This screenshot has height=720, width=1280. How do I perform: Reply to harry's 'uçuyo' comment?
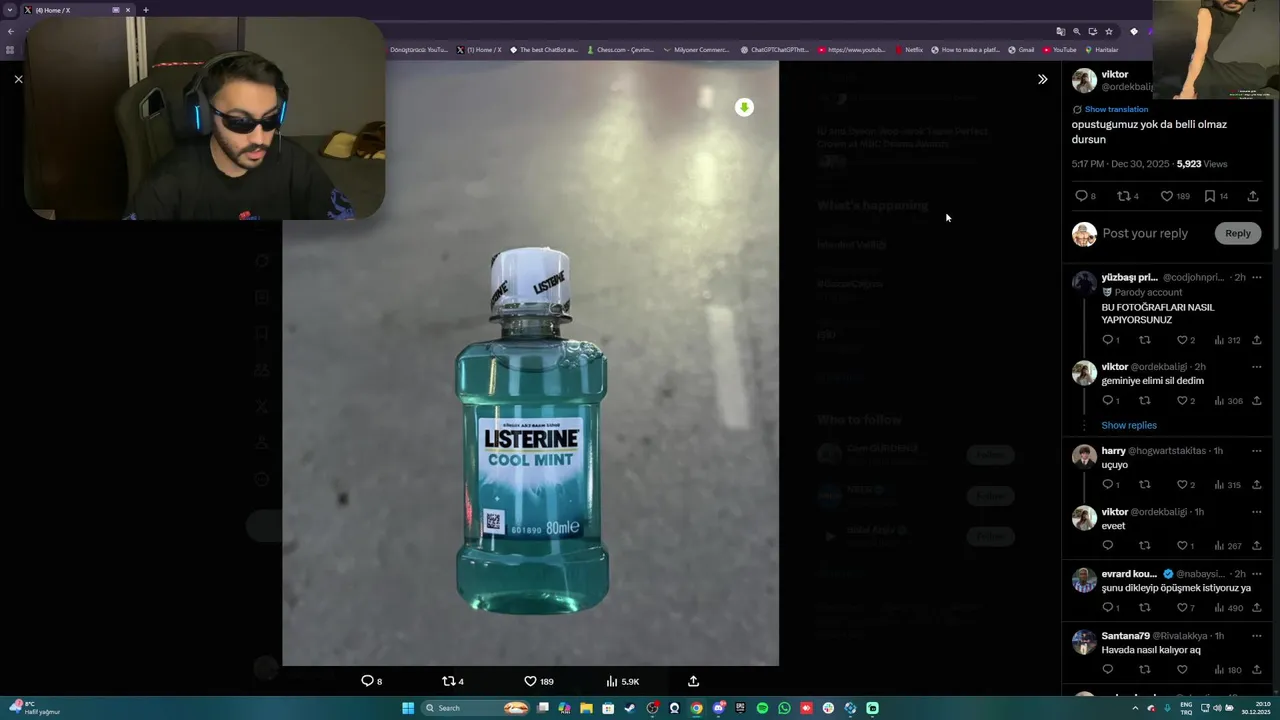1110,485
